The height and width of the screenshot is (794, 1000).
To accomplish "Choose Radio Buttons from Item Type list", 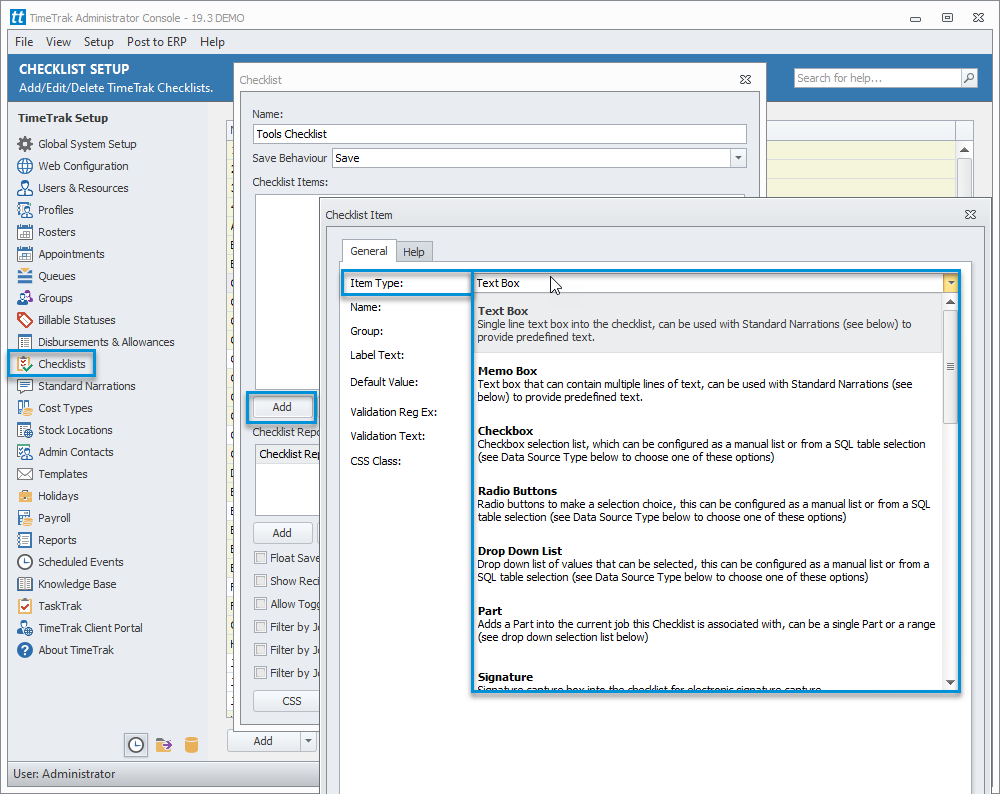I will tap(707, 504).
